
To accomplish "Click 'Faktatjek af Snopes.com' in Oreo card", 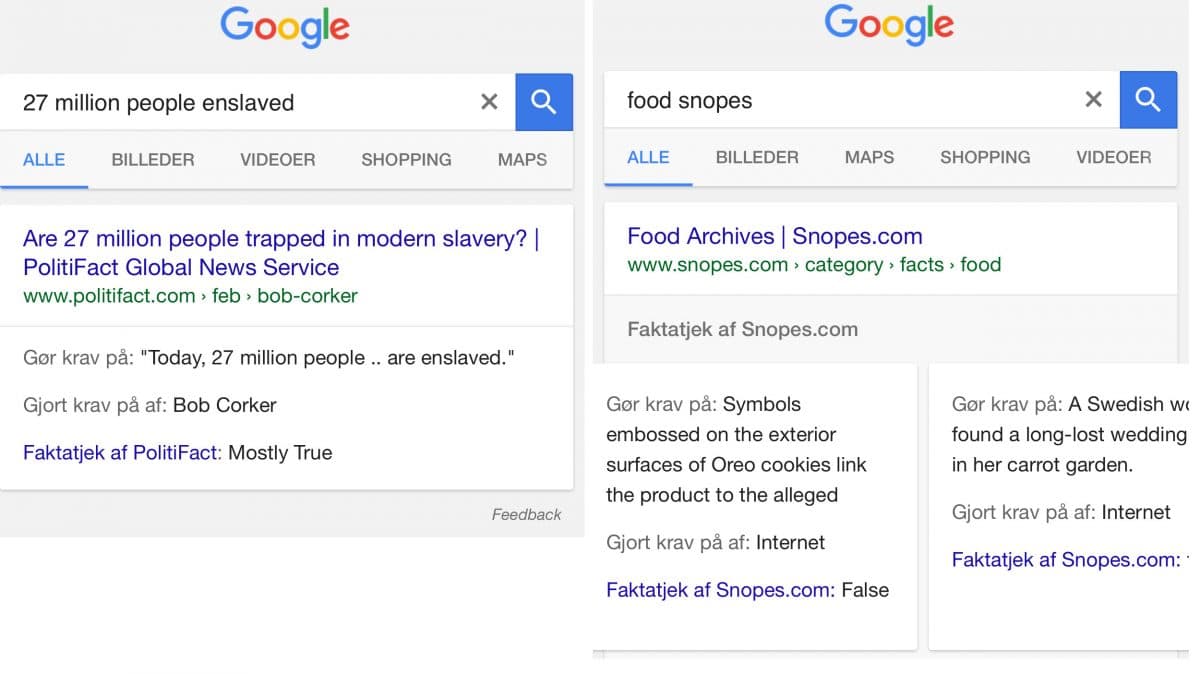I will [720, 590].
